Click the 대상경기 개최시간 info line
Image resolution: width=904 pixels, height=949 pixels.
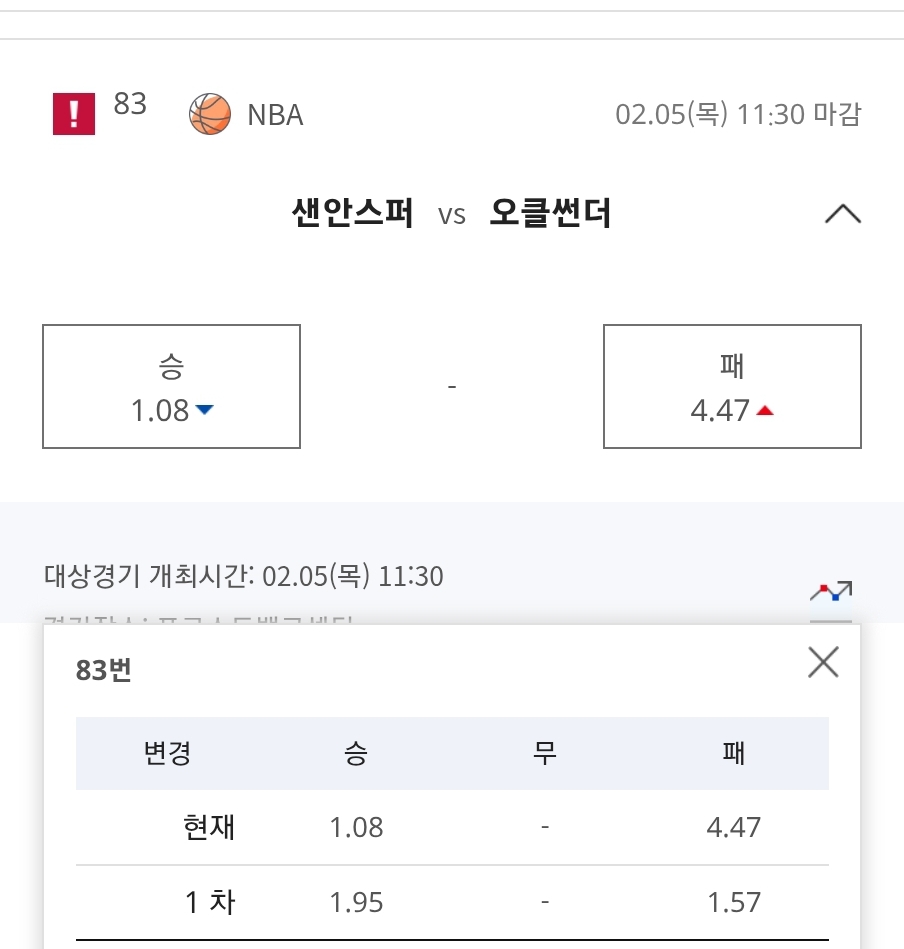(x=243, y=577)
